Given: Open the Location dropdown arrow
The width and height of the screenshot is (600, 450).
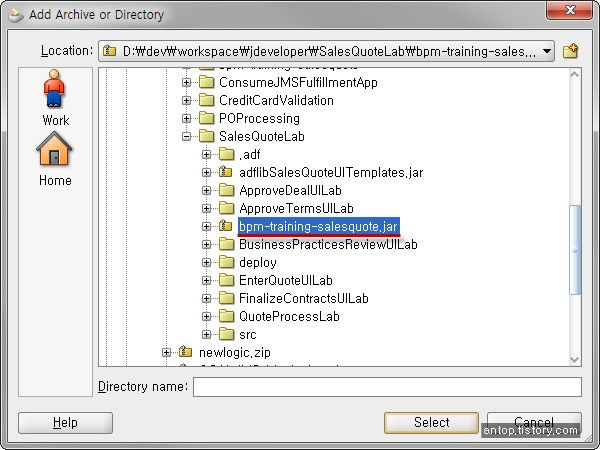Looking at the screenshot, I should click(547, 51).
